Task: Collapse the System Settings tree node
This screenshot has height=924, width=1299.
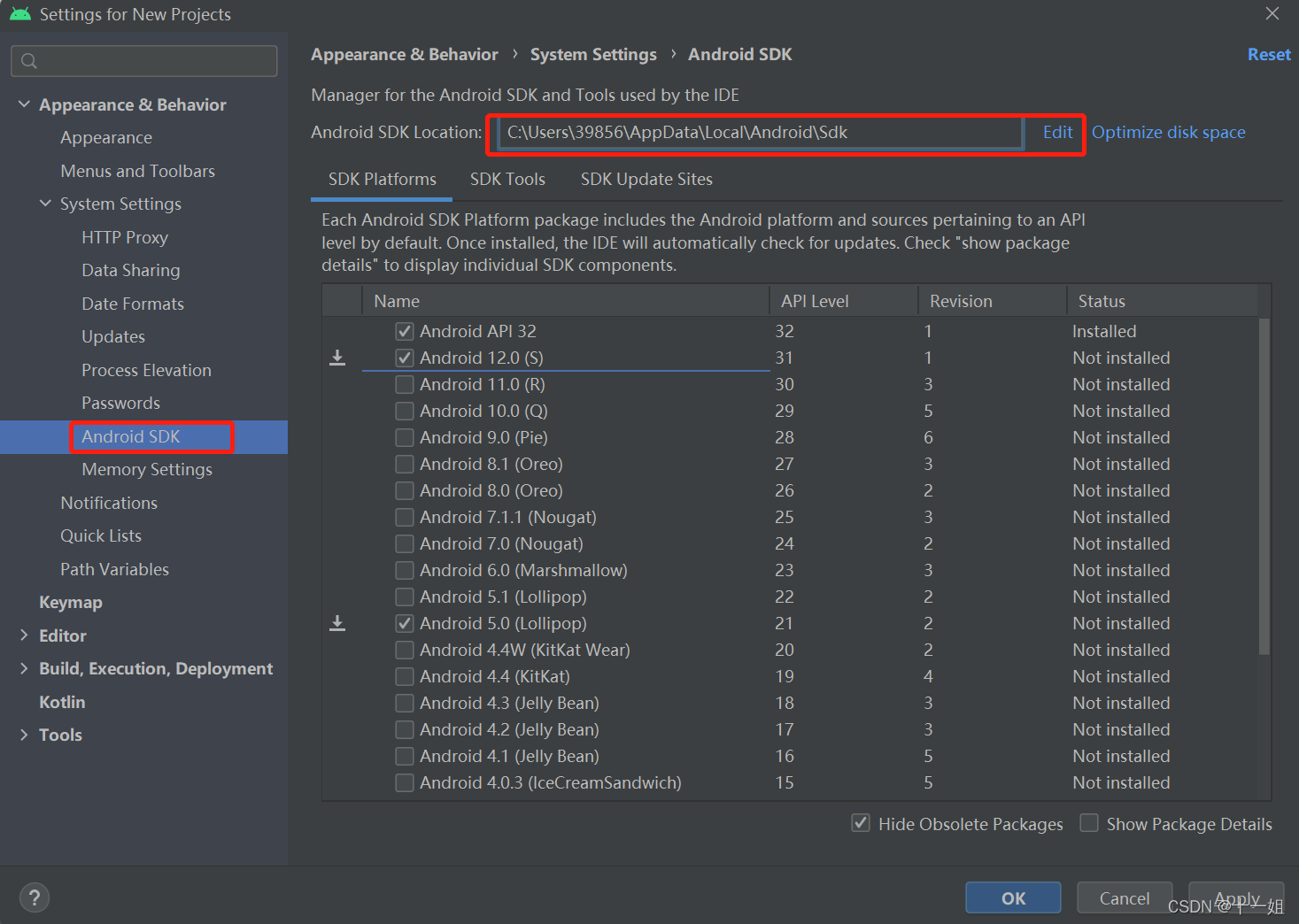Action: (45, 204)
